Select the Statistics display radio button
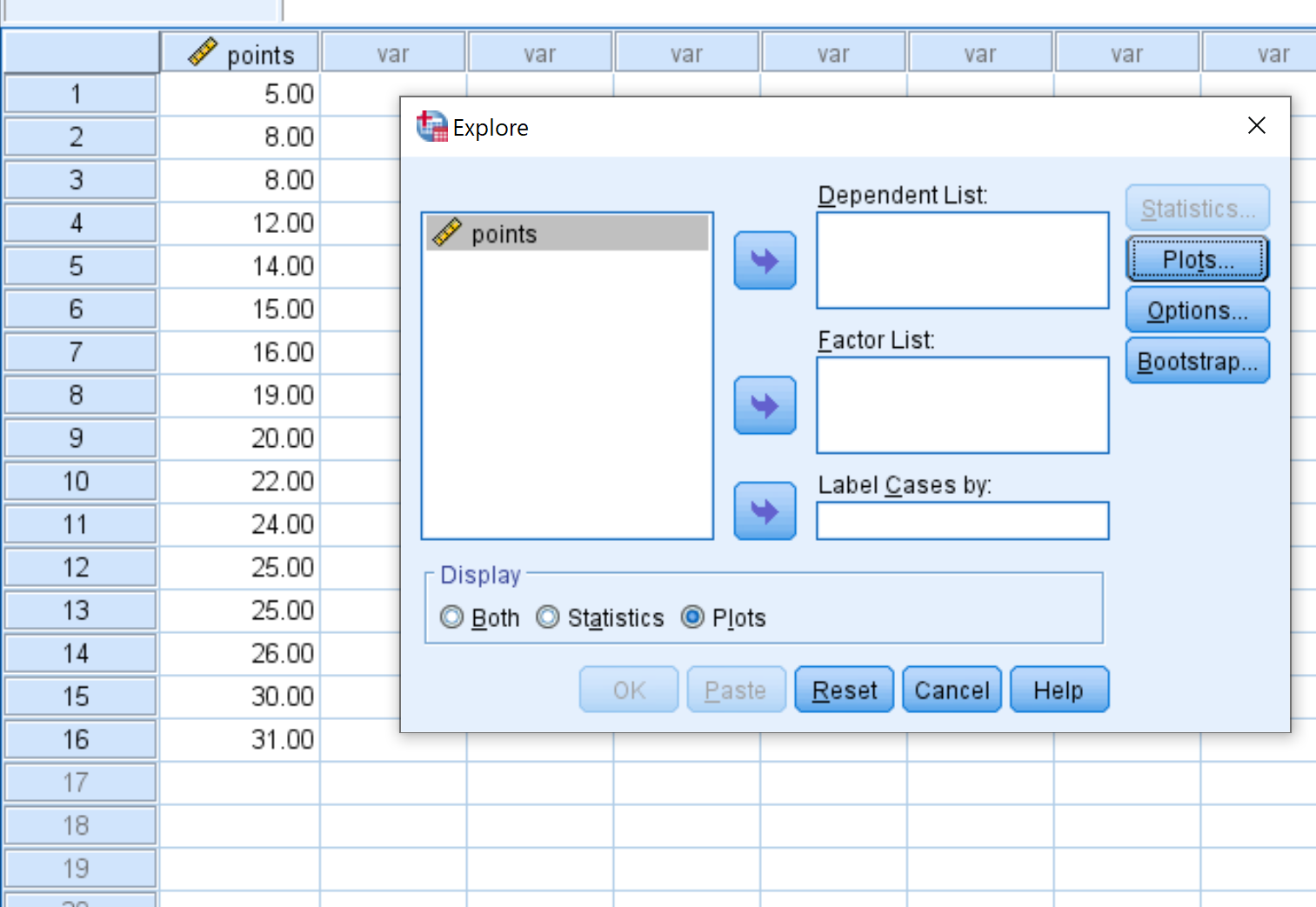 coord(547,617)
